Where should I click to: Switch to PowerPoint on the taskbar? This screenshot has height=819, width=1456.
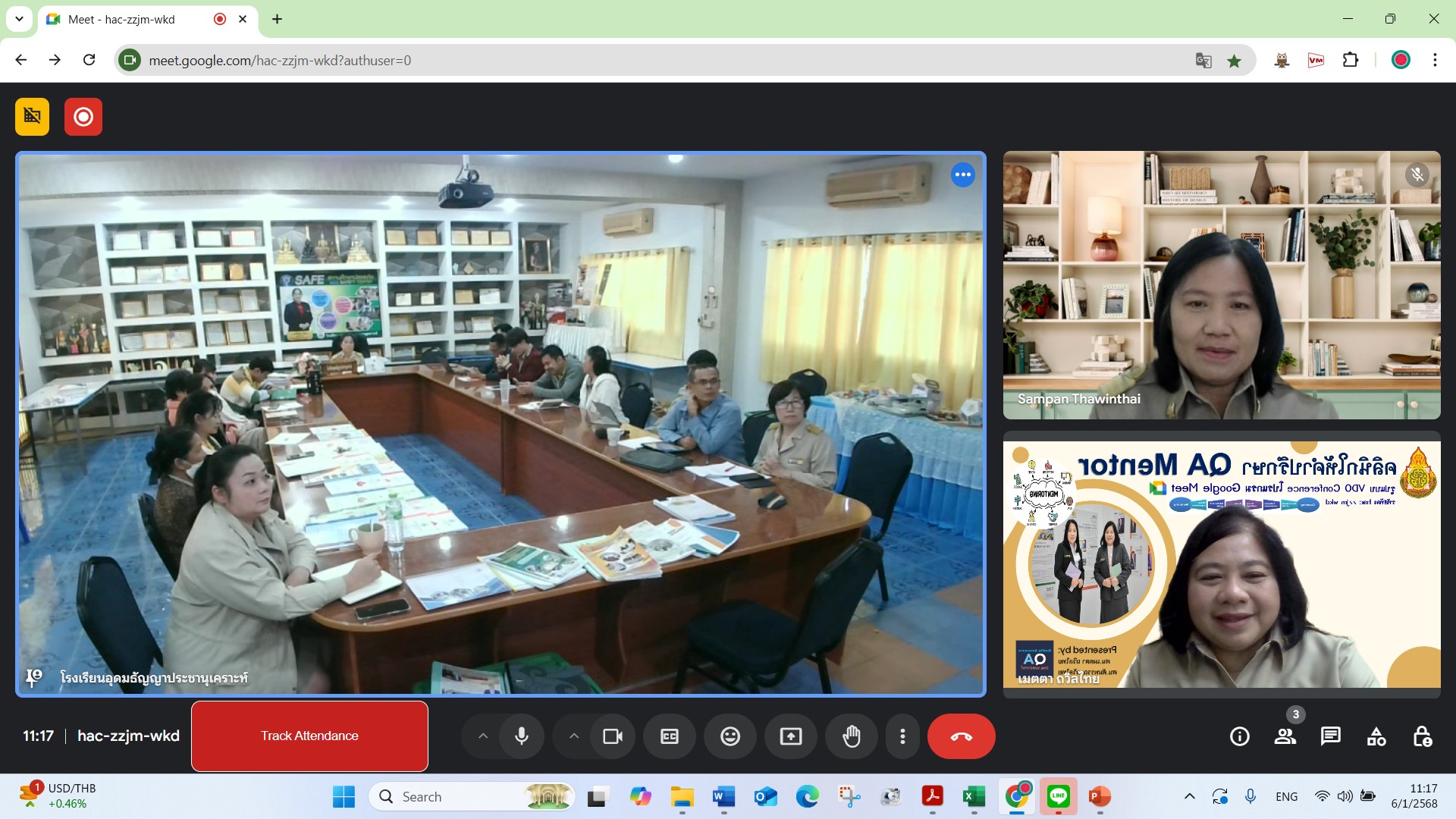click(1100, 796)
